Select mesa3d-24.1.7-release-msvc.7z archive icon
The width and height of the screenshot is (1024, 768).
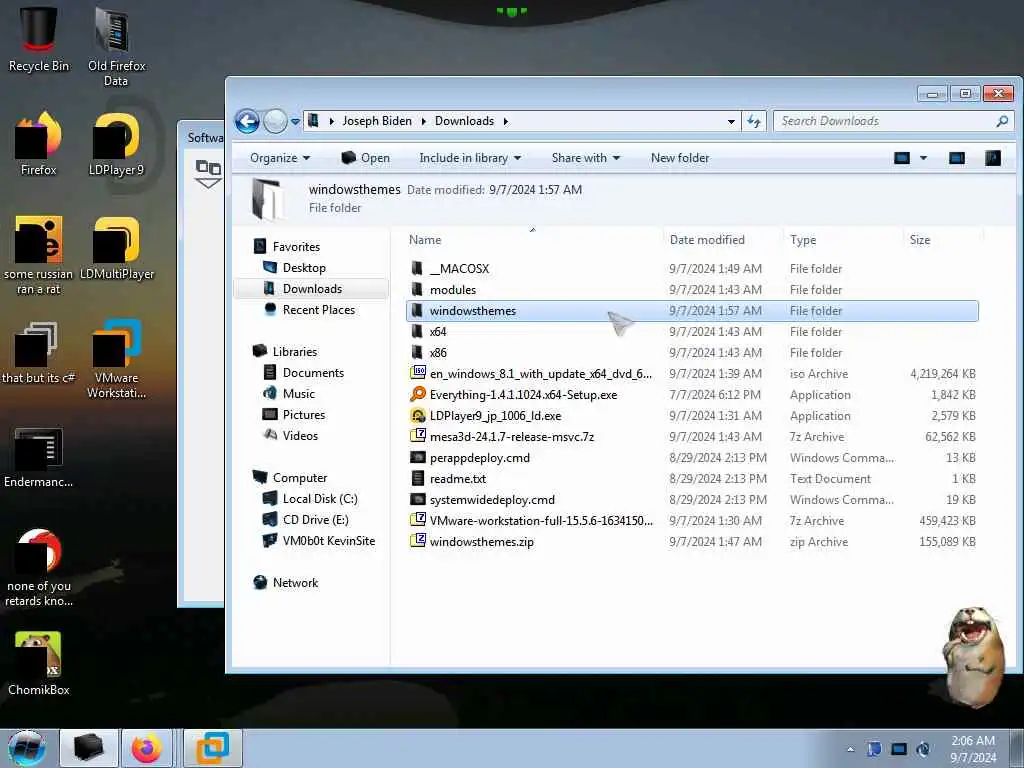(x=418, y=436)
